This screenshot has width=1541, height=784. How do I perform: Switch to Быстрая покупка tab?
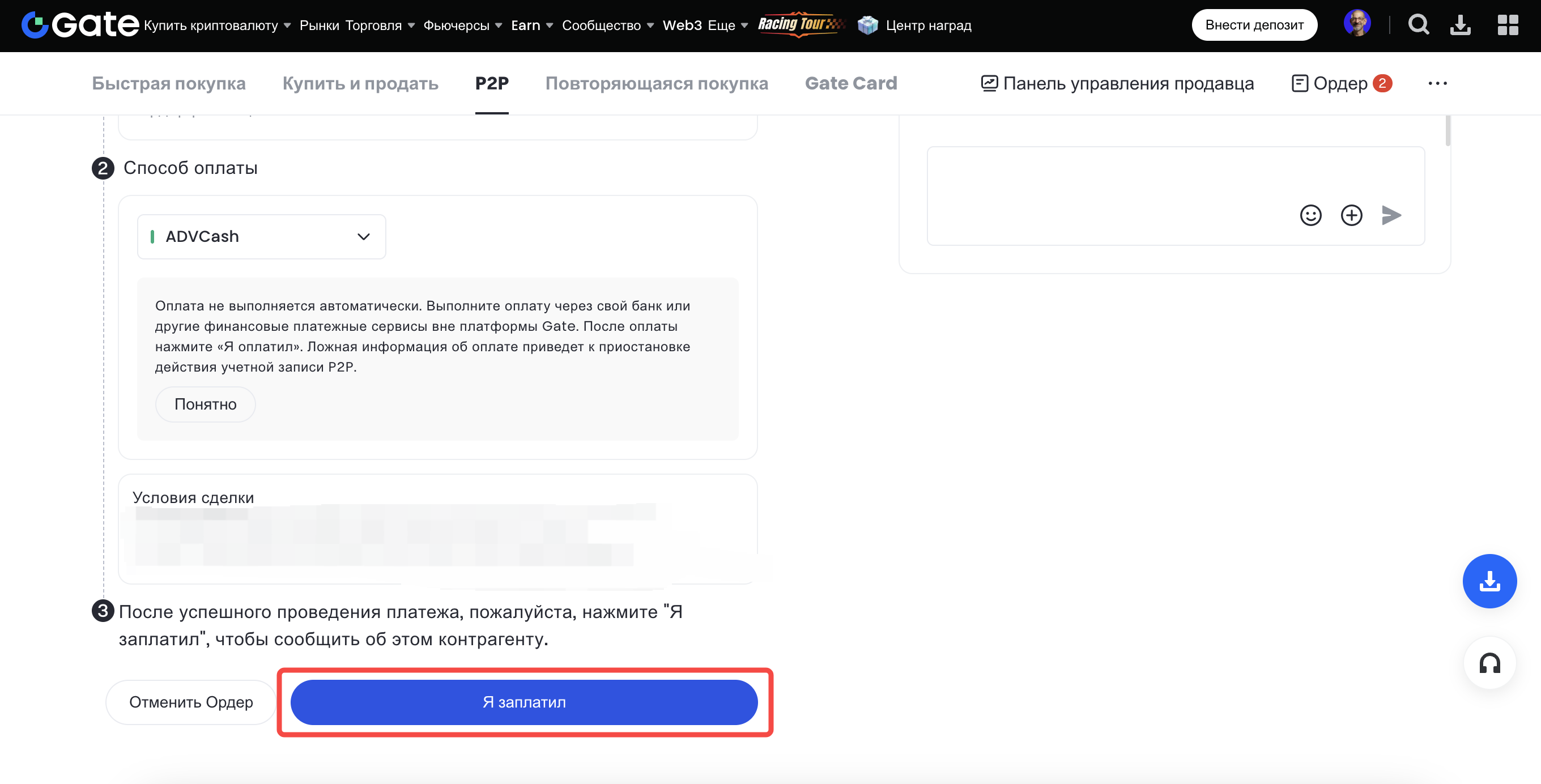pyautogui.click(x=169, y=84)
